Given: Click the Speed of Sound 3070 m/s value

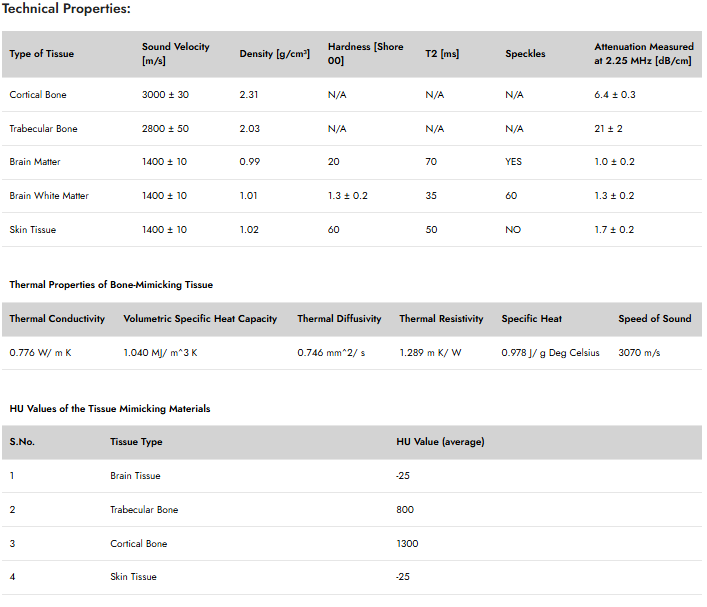Looking at the screenshot, I should [639, 353].
